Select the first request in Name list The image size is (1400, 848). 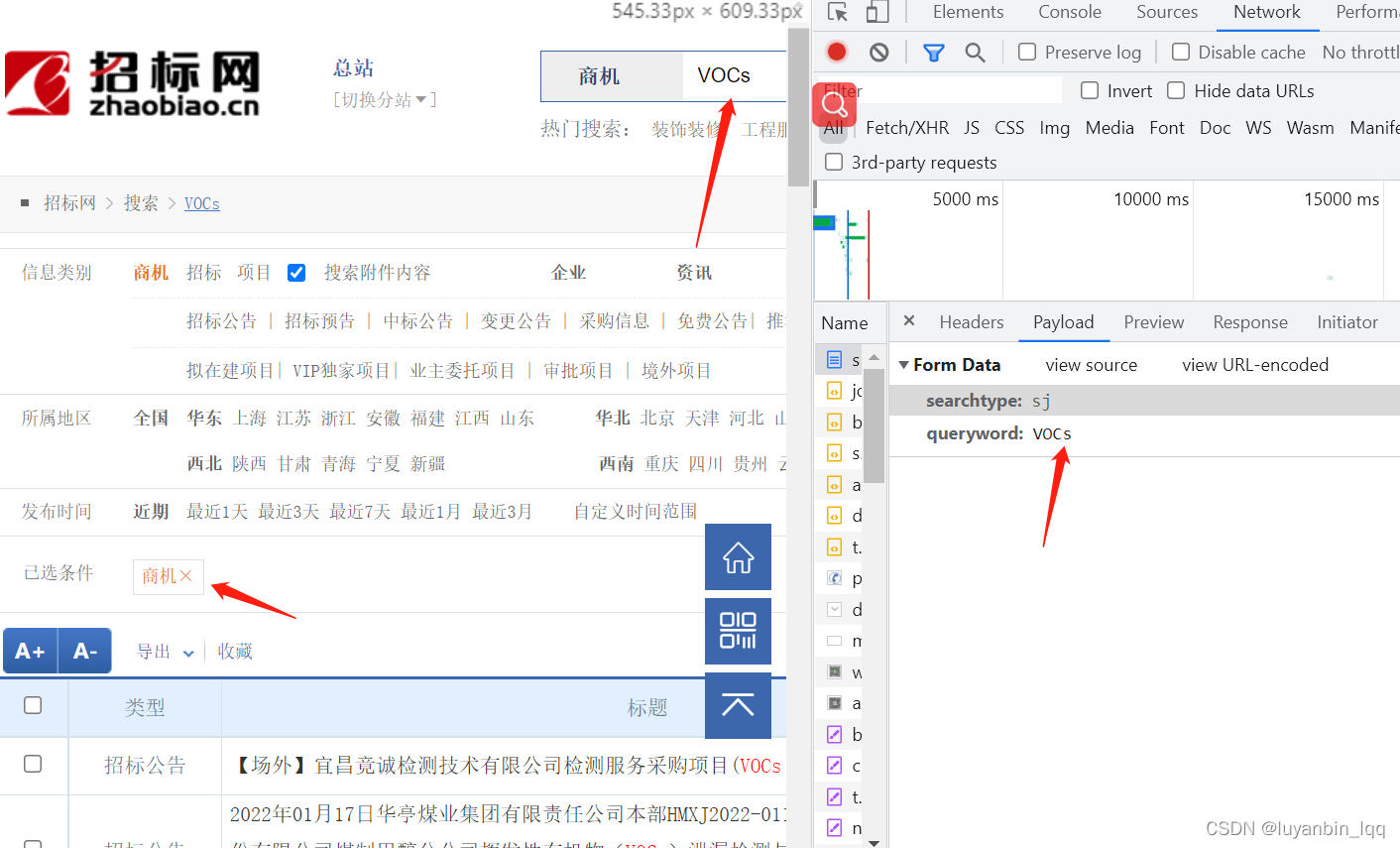[x=840, y=359]
